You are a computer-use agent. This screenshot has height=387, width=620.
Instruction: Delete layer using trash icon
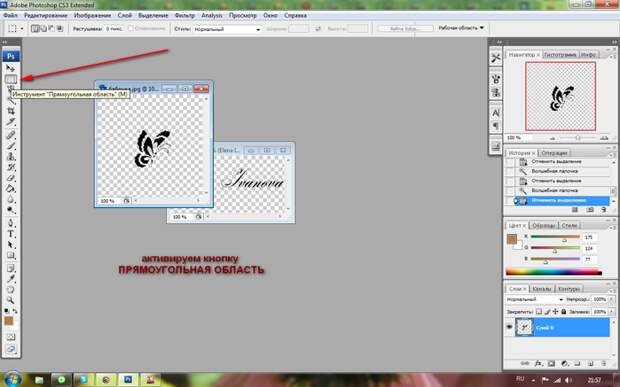coord(604,363)
